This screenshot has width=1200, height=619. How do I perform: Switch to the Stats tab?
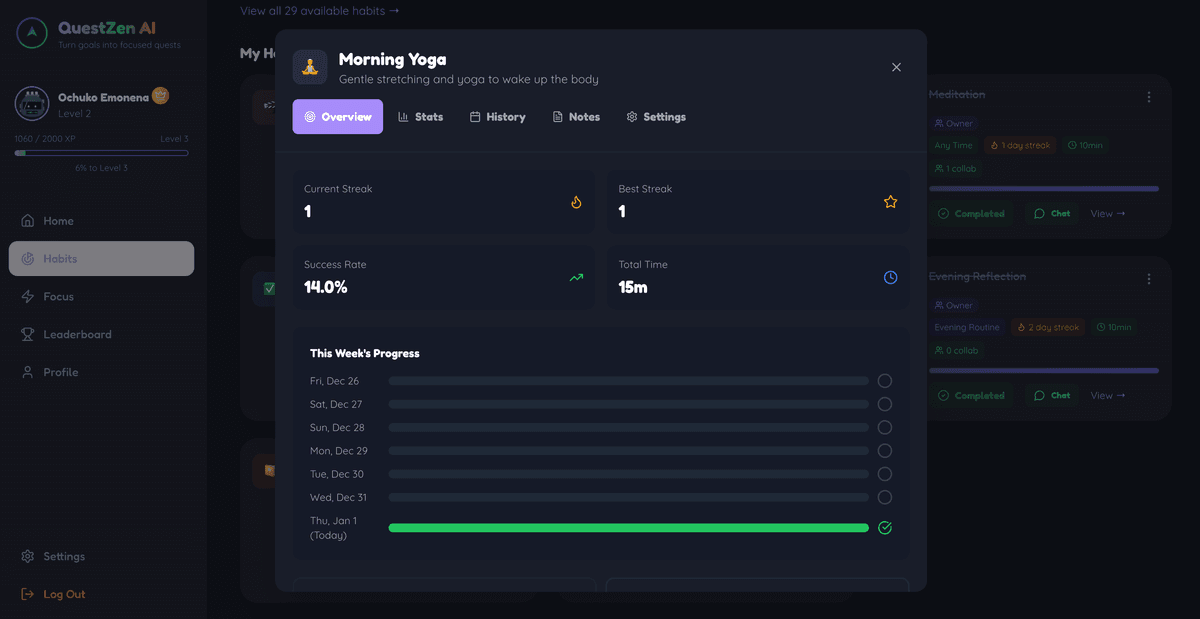click(x=421, y=116)
